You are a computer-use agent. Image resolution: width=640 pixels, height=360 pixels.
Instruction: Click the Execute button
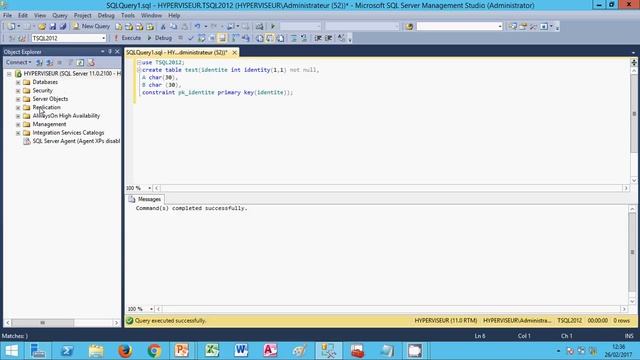pyautogui.click(x=127, y=38)
